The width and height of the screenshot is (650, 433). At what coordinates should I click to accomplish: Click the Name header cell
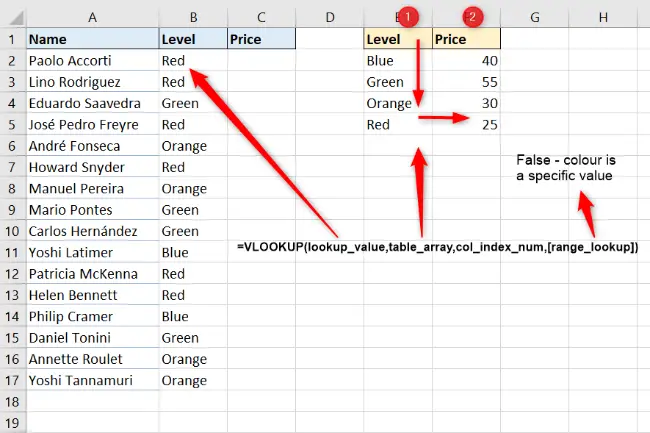pyautogui.click(x=92, y=39)
